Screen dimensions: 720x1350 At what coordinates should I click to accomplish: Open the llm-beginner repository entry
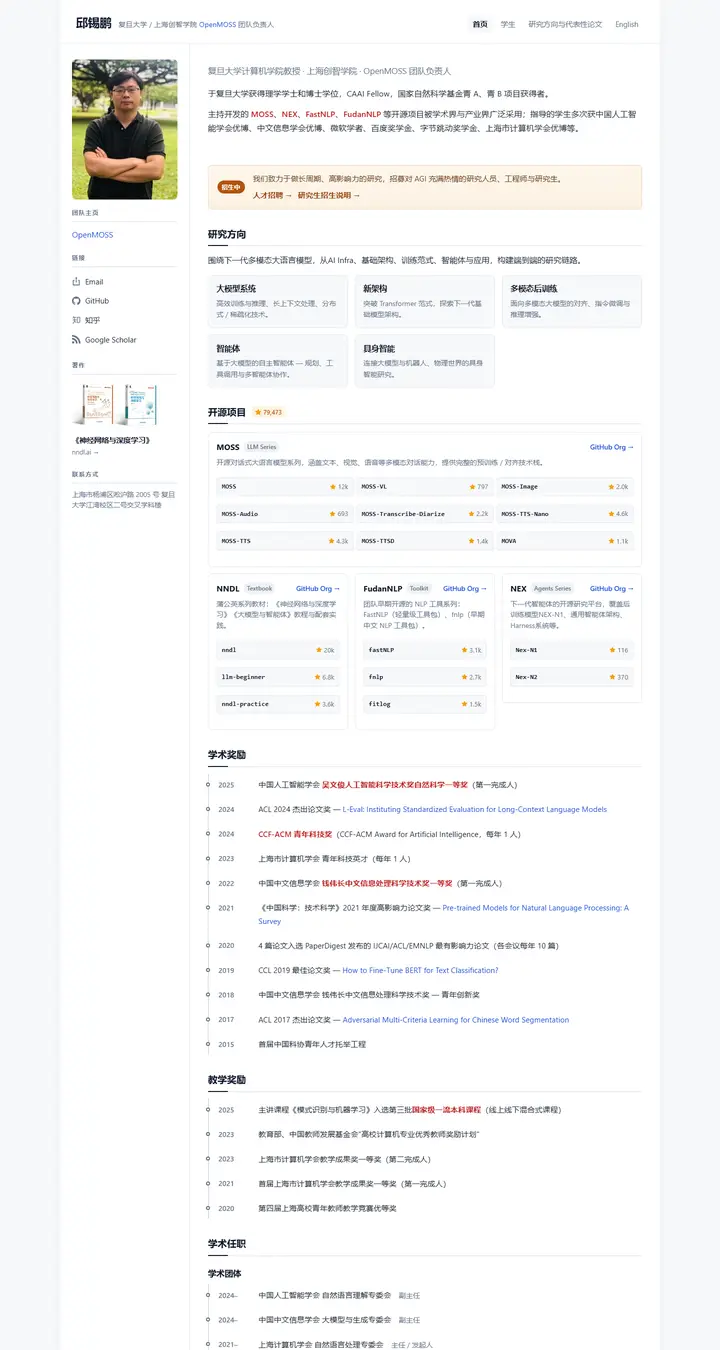(278, 677)
